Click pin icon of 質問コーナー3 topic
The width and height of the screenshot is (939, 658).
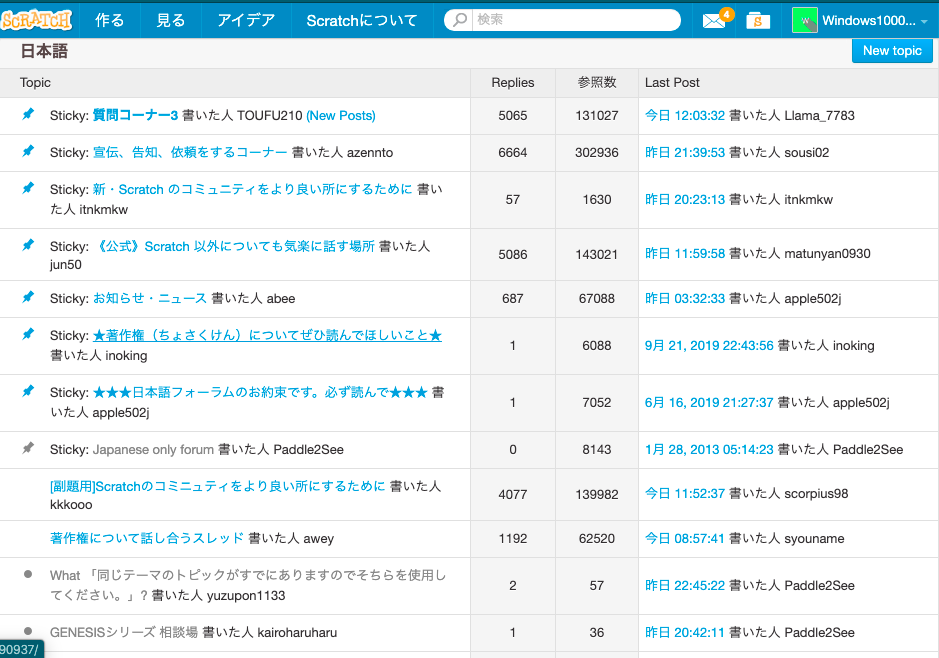[x=28, y=114]
